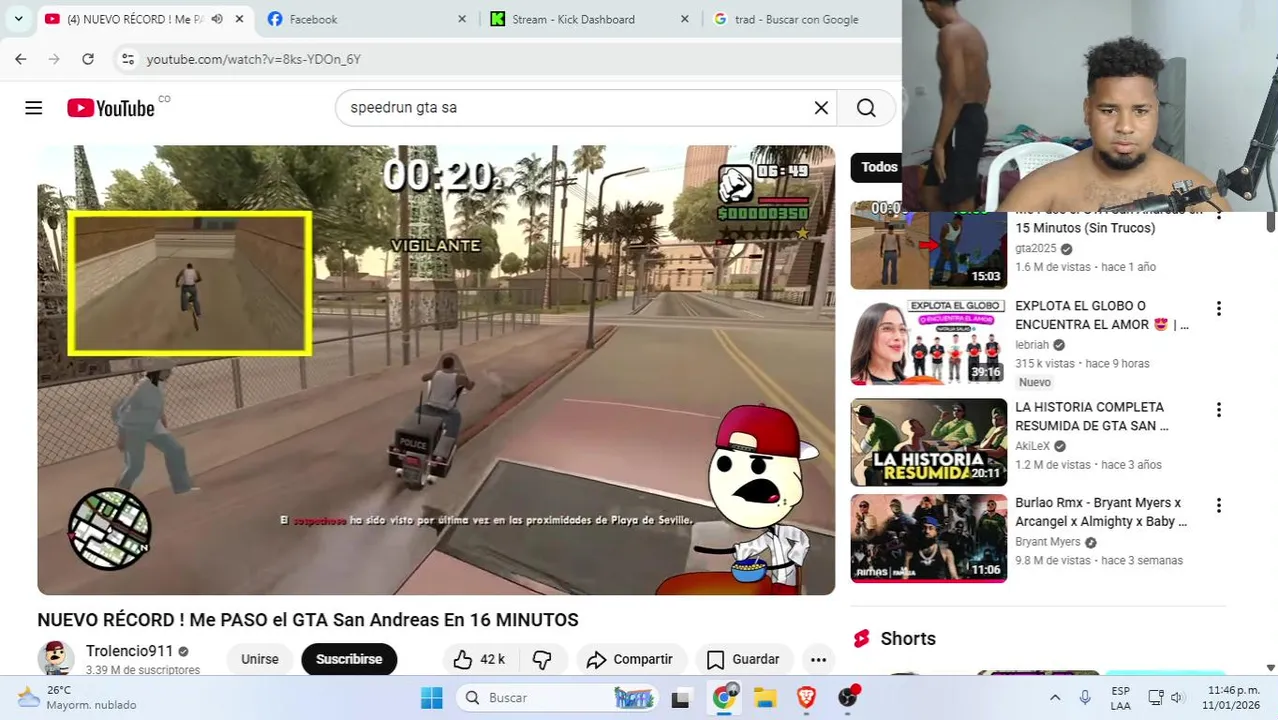The image size is (1278, 720).
Task: Open Google Chrome in the taskbar
Action: 723,698
